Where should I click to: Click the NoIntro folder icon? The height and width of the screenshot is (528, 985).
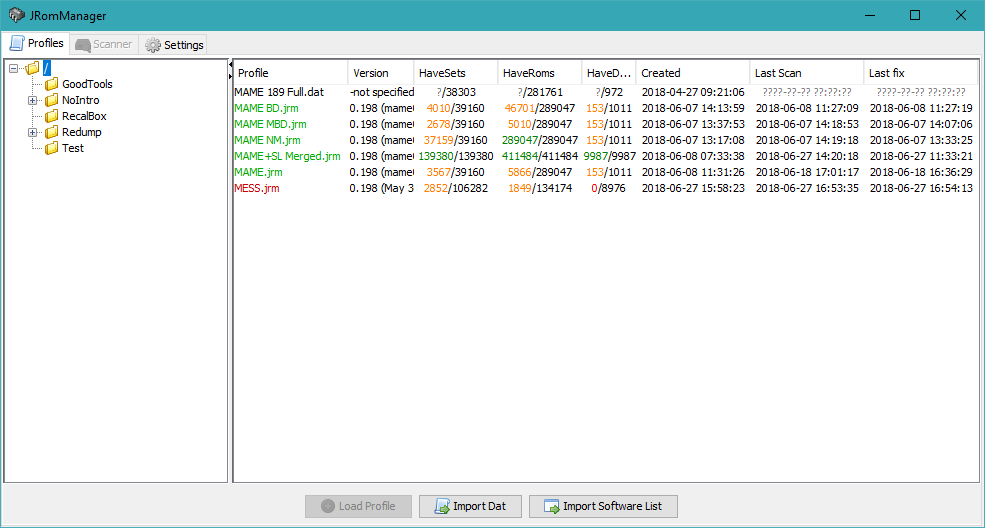(x=52, y=100)
